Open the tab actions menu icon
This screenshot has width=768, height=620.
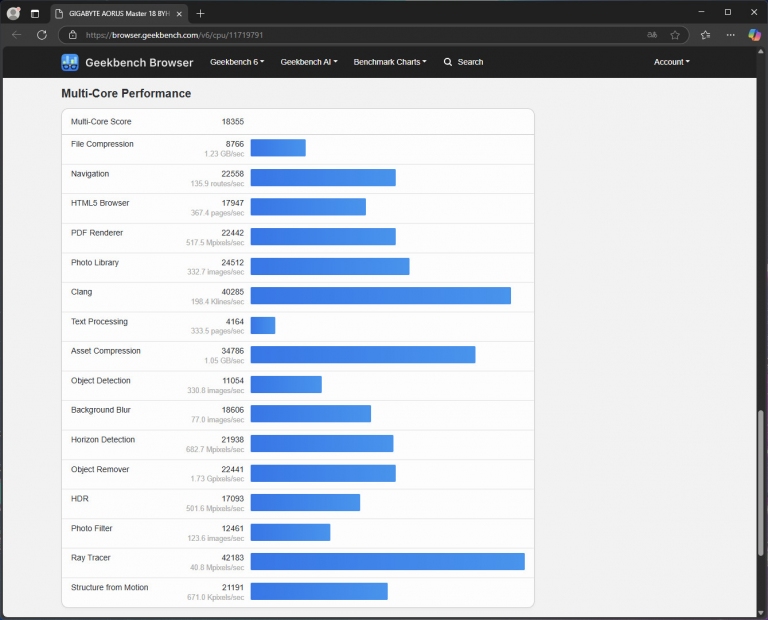click(35, 14)
